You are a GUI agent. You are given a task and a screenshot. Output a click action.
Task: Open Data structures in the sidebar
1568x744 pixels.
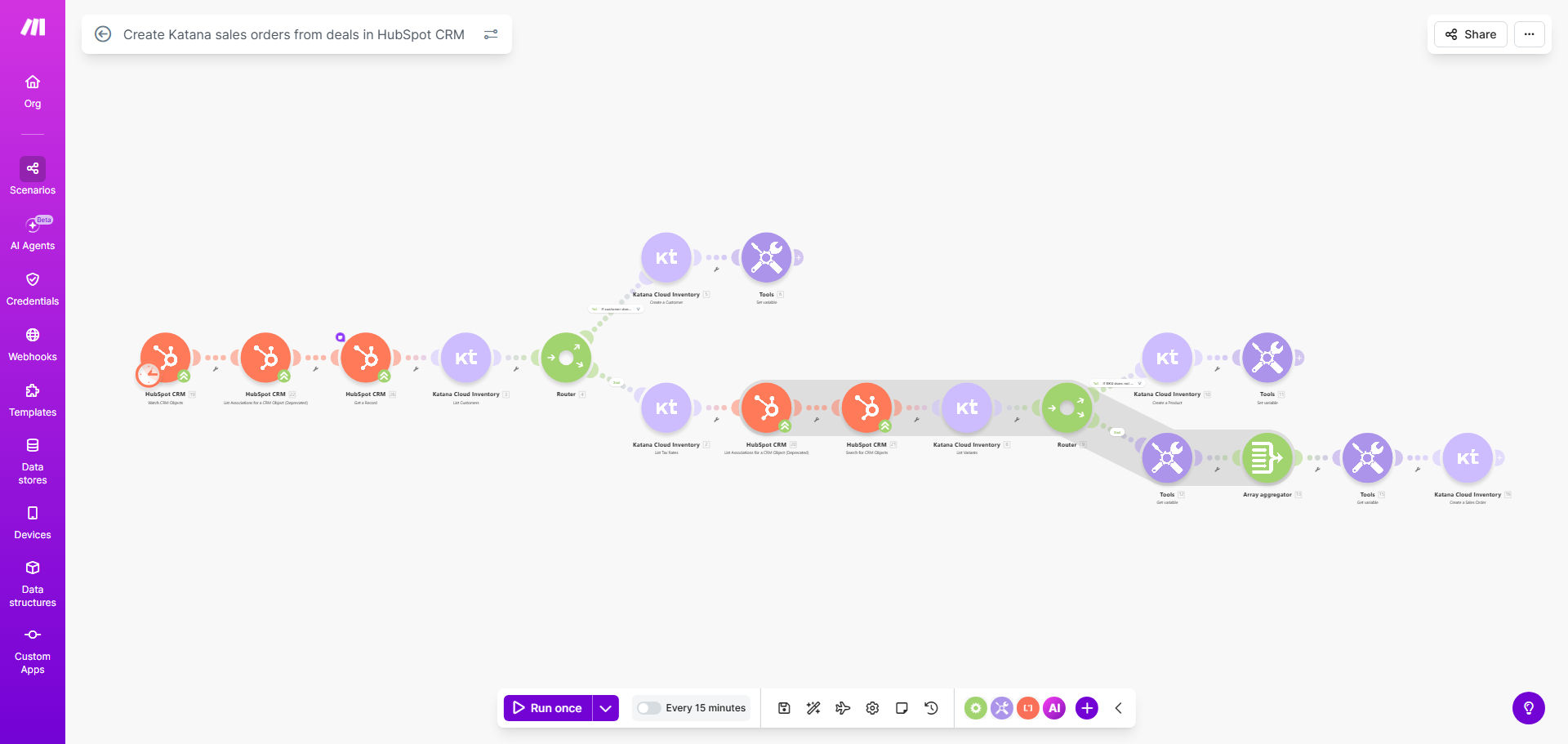point(33,584)
